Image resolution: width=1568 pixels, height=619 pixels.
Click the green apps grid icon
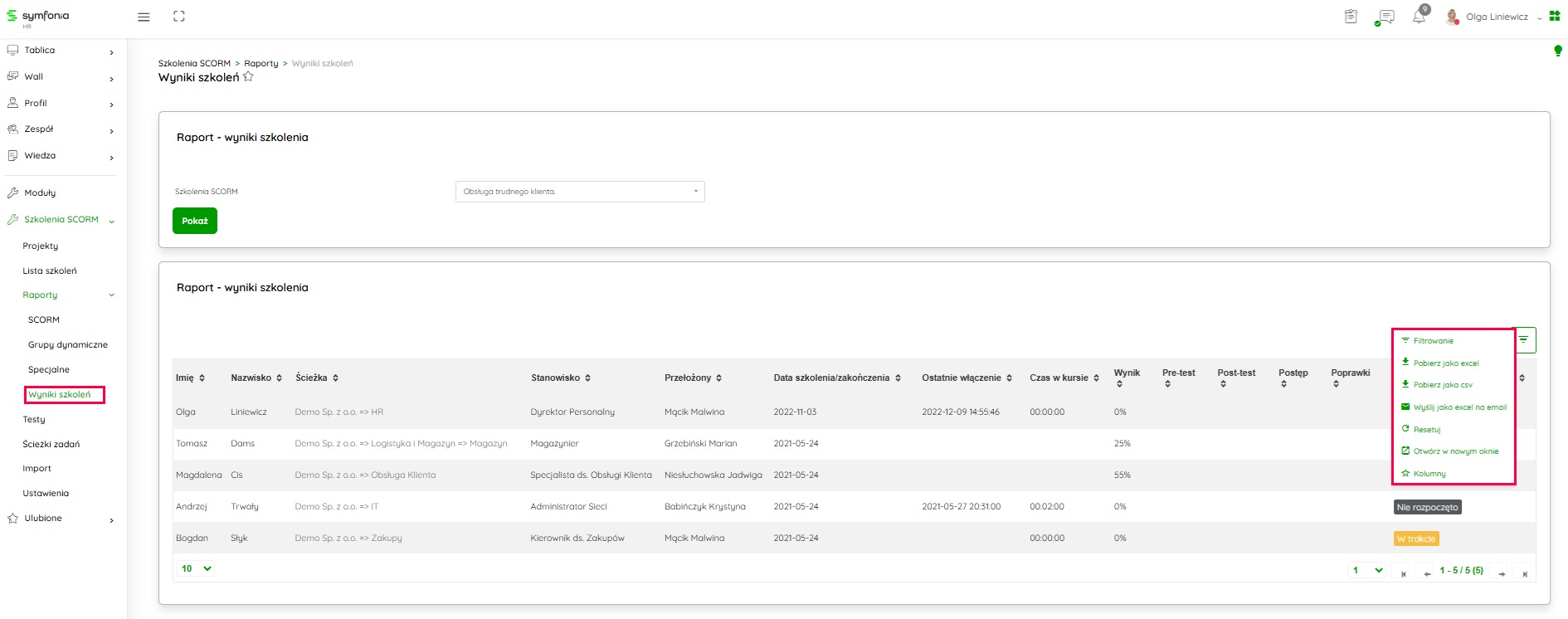click(1555, 17)
